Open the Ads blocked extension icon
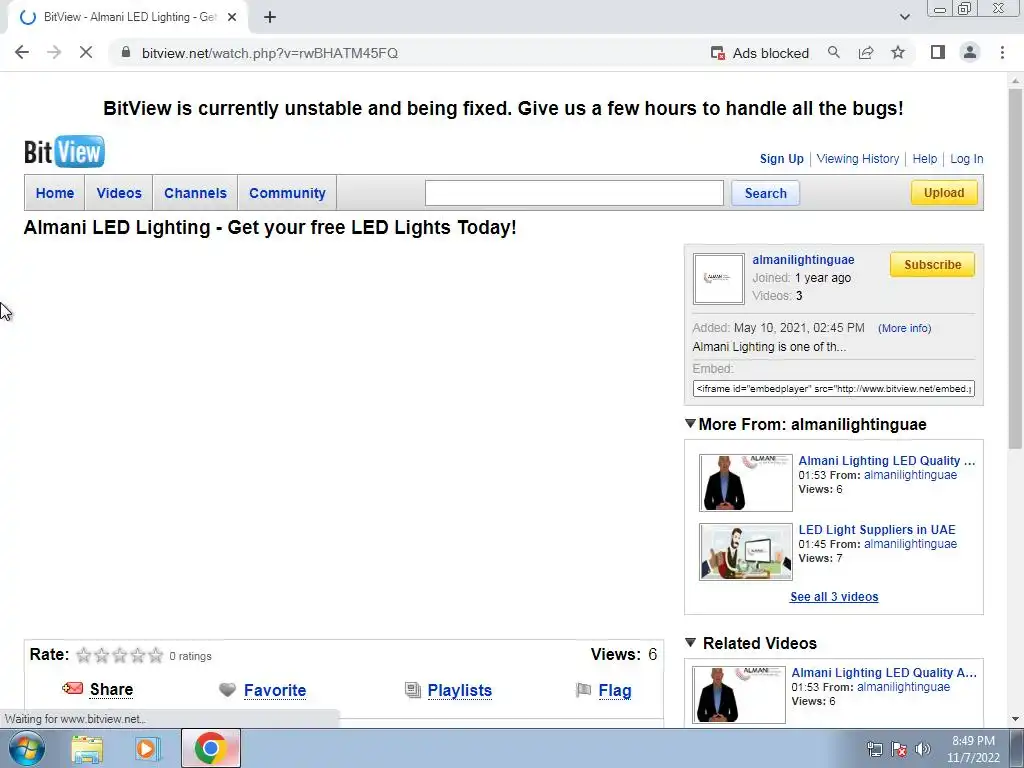 click(718, 53)
